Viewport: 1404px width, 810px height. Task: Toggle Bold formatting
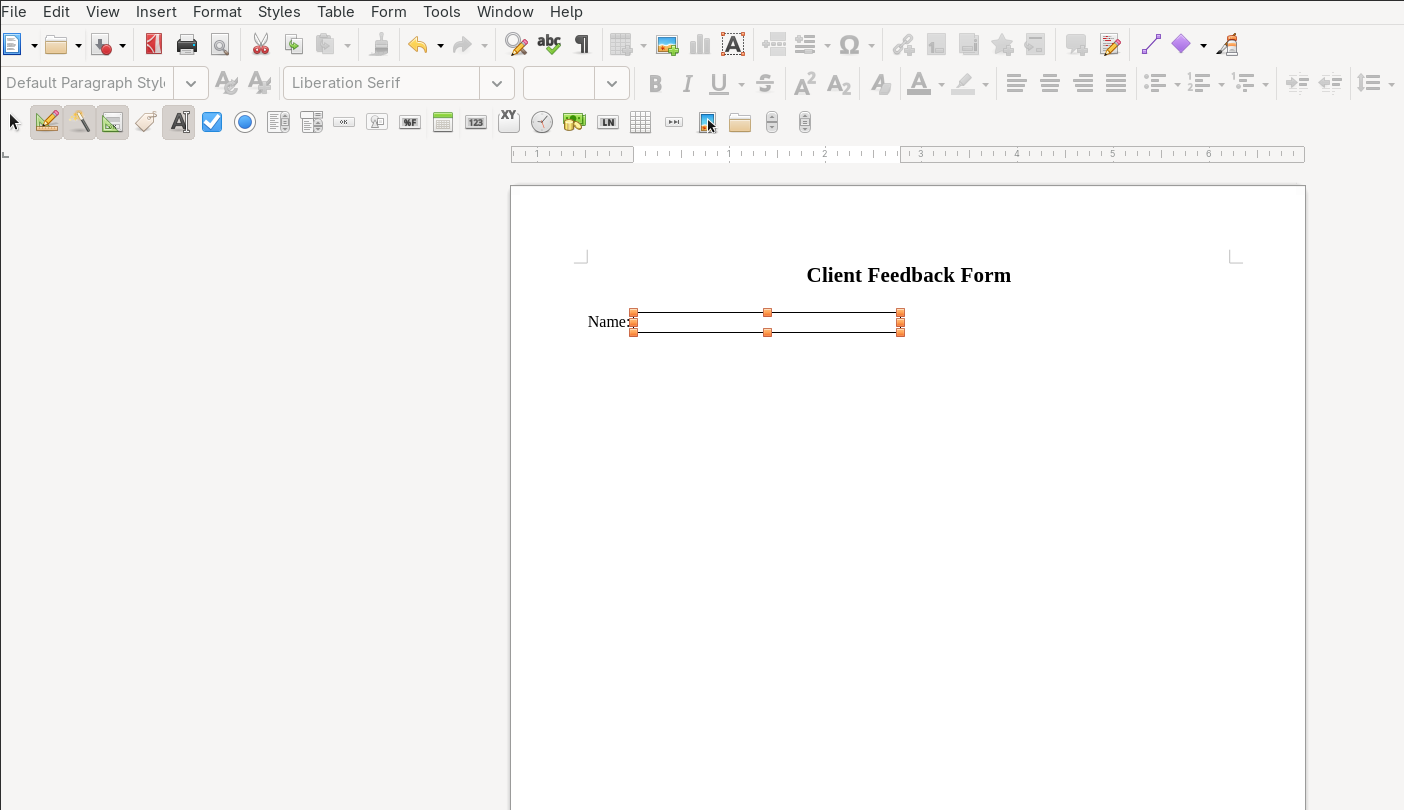coord(655,84)
